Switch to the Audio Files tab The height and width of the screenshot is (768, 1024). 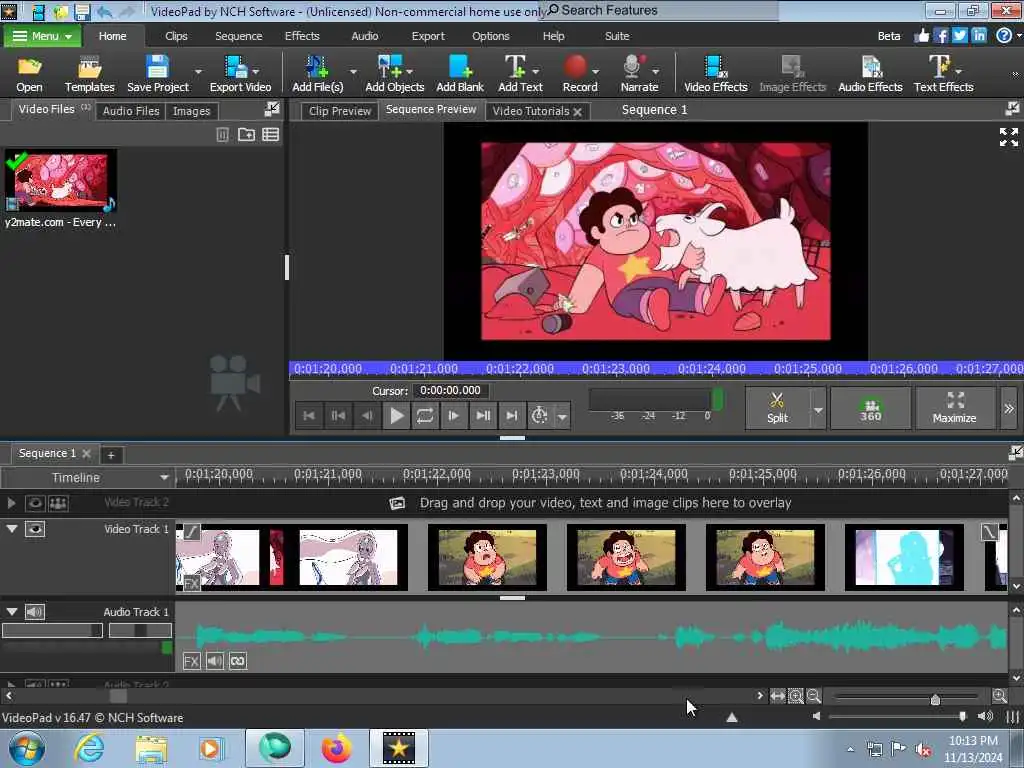(131, 111)
